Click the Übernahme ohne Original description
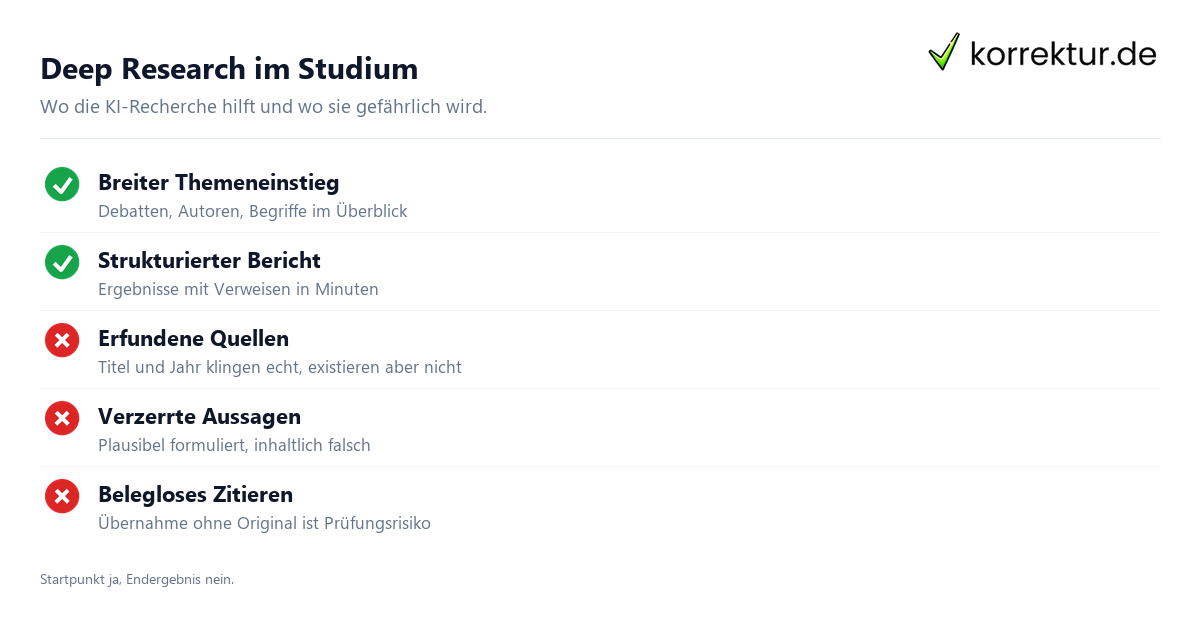This screenshot has width=1200, height=630. pyautogui.click(x=264, y=523)
